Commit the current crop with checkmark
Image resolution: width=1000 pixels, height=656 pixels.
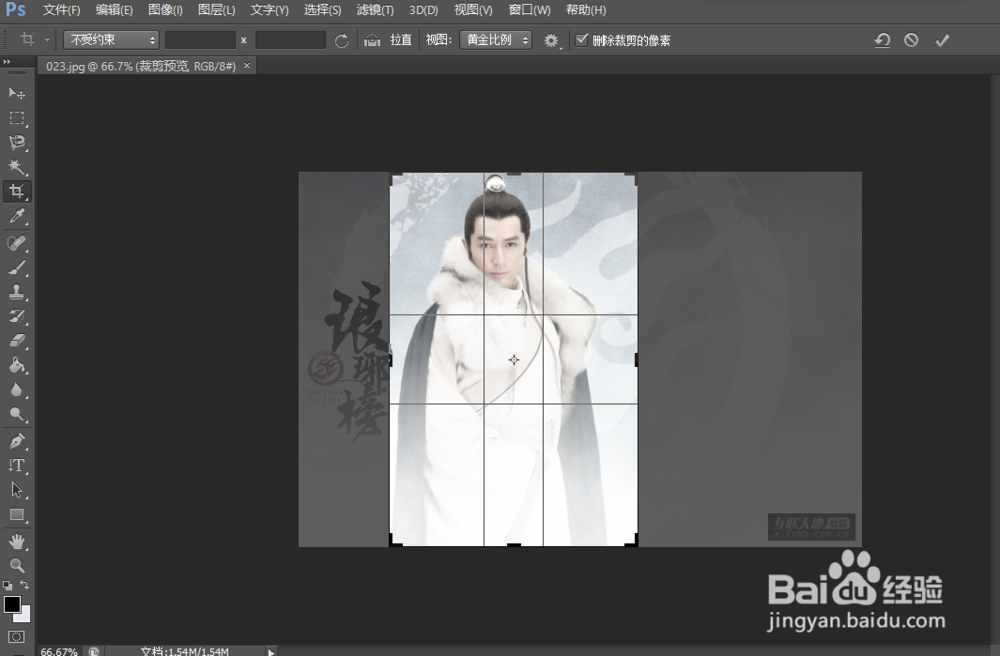click(x=942, y=41)
